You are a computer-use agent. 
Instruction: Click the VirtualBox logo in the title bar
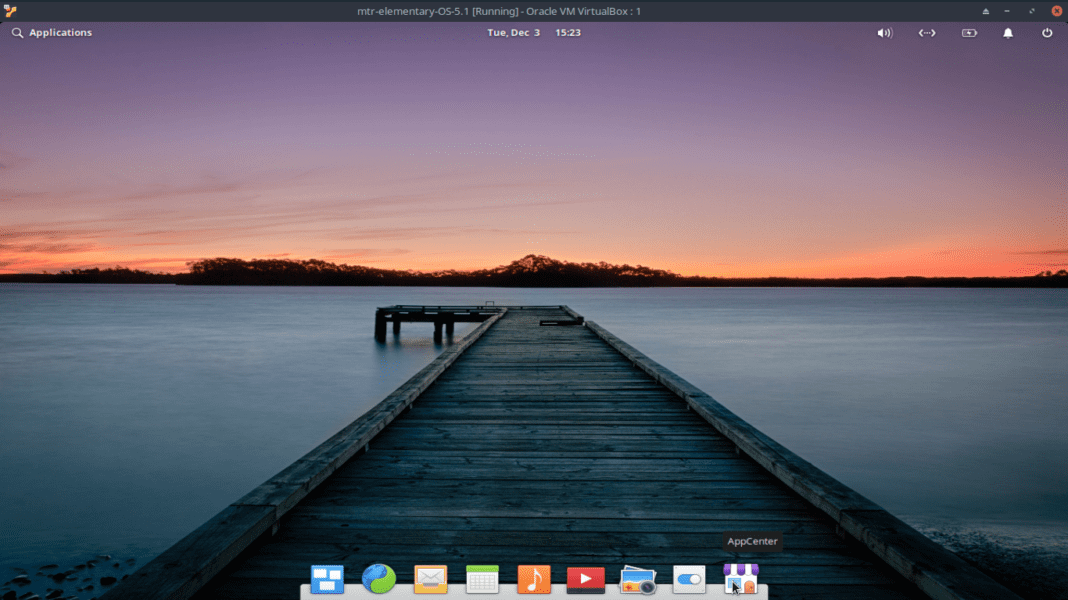coord(9,11)
